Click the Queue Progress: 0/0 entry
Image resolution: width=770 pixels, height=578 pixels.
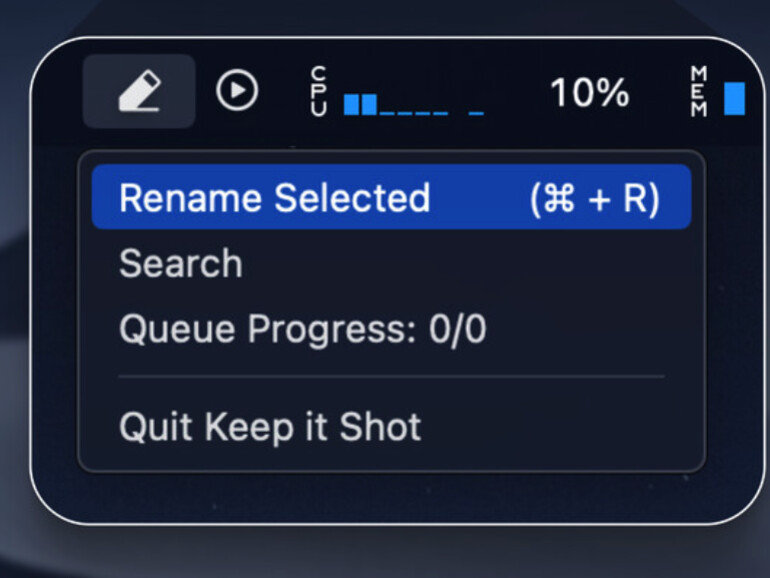click(302, 329)
